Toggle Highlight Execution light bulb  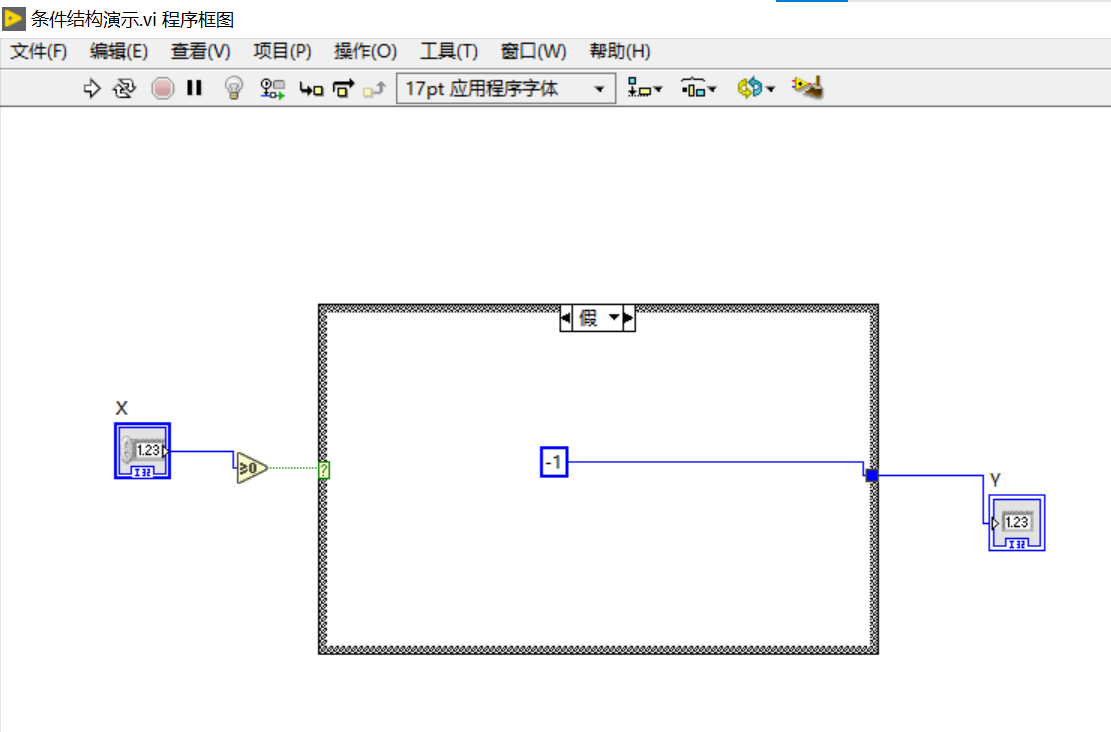[234, 89]
